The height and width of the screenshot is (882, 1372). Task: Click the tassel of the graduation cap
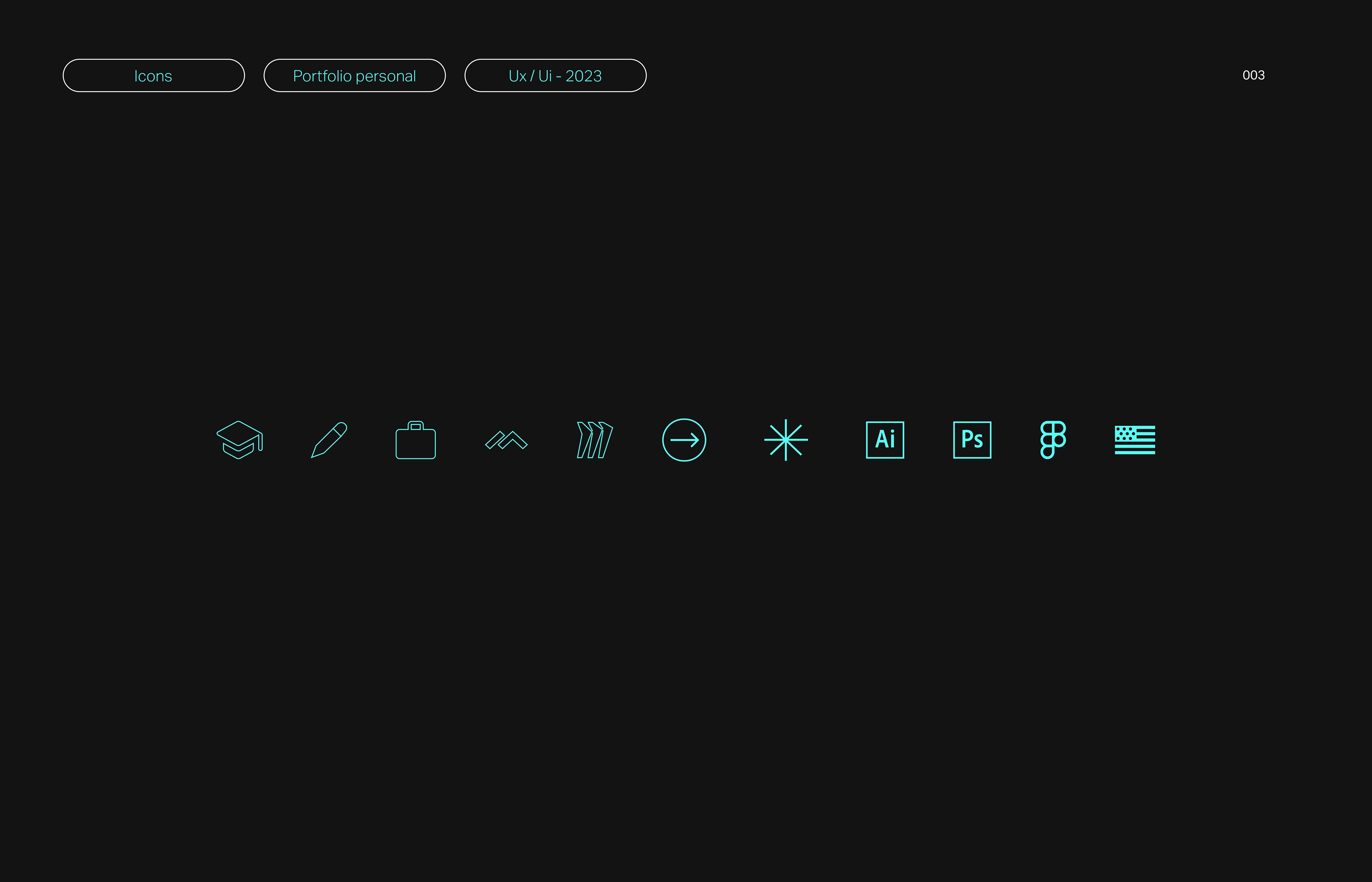tap(261, 443)
